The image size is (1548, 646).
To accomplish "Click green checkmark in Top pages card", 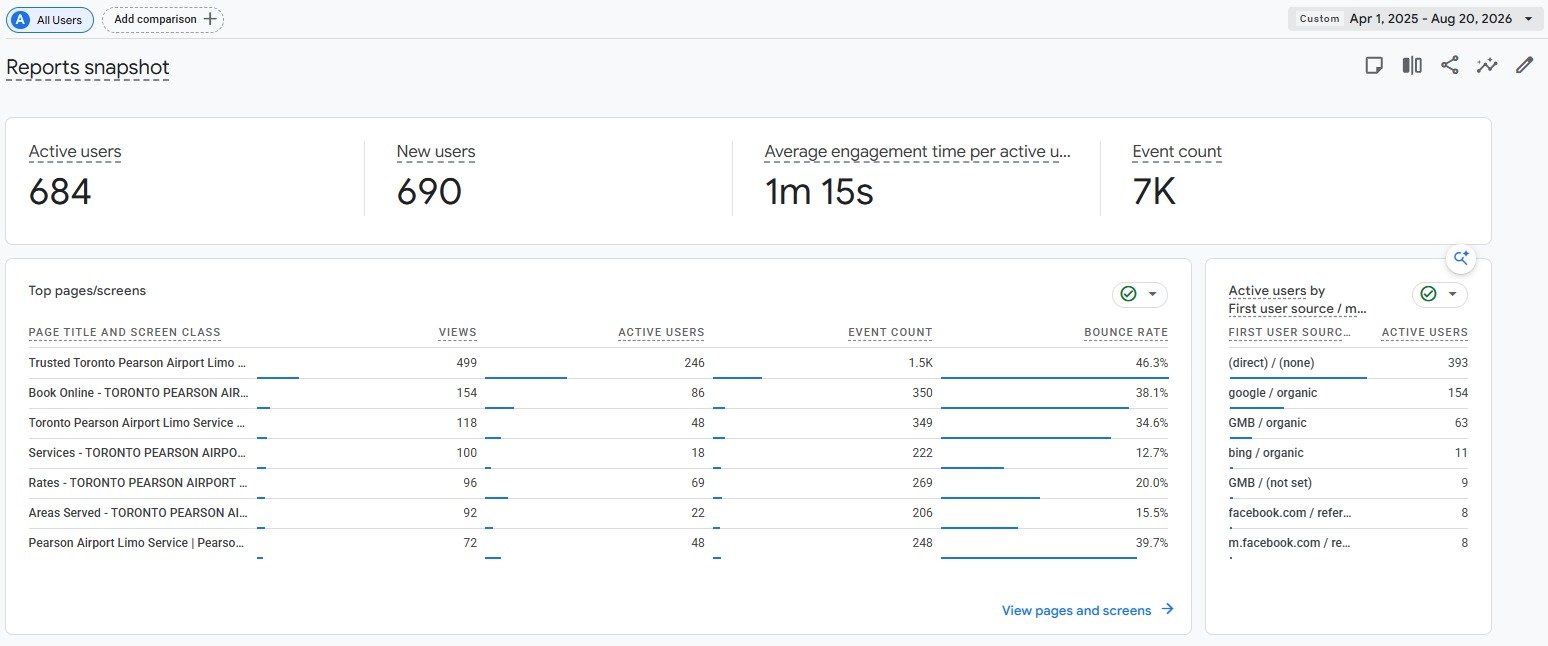I will [x=1128, y=294].
